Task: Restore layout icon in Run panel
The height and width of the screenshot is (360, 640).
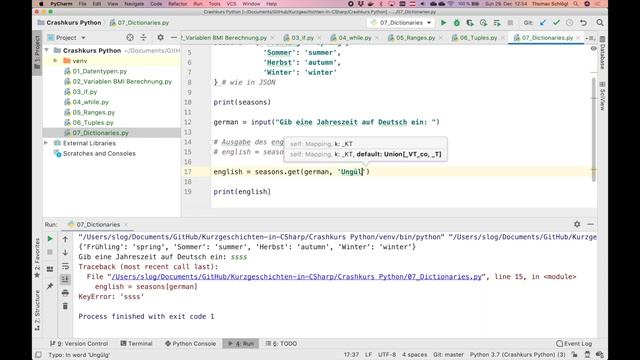Action: pyautogui.click(x=50, y=269)
